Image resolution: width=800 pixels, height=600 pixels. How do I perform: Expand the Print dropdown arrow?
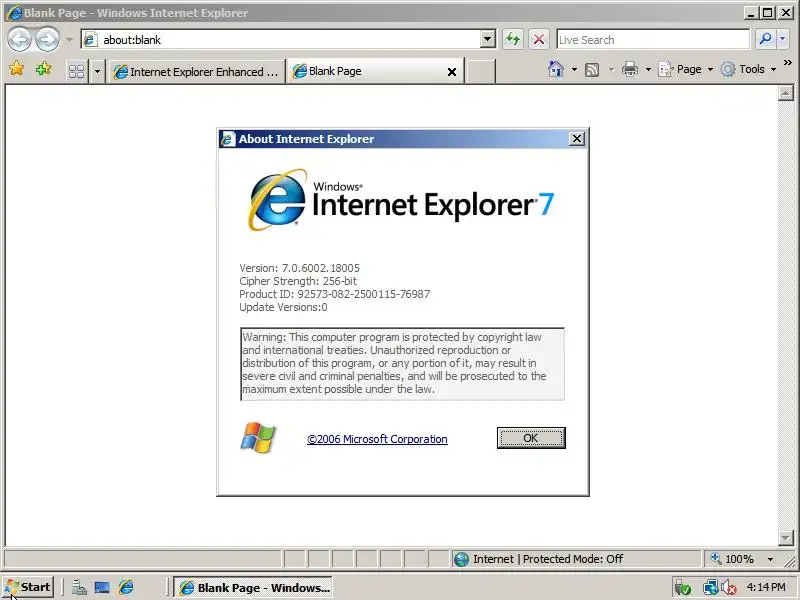pyautogui.click(x=648, y=69)
